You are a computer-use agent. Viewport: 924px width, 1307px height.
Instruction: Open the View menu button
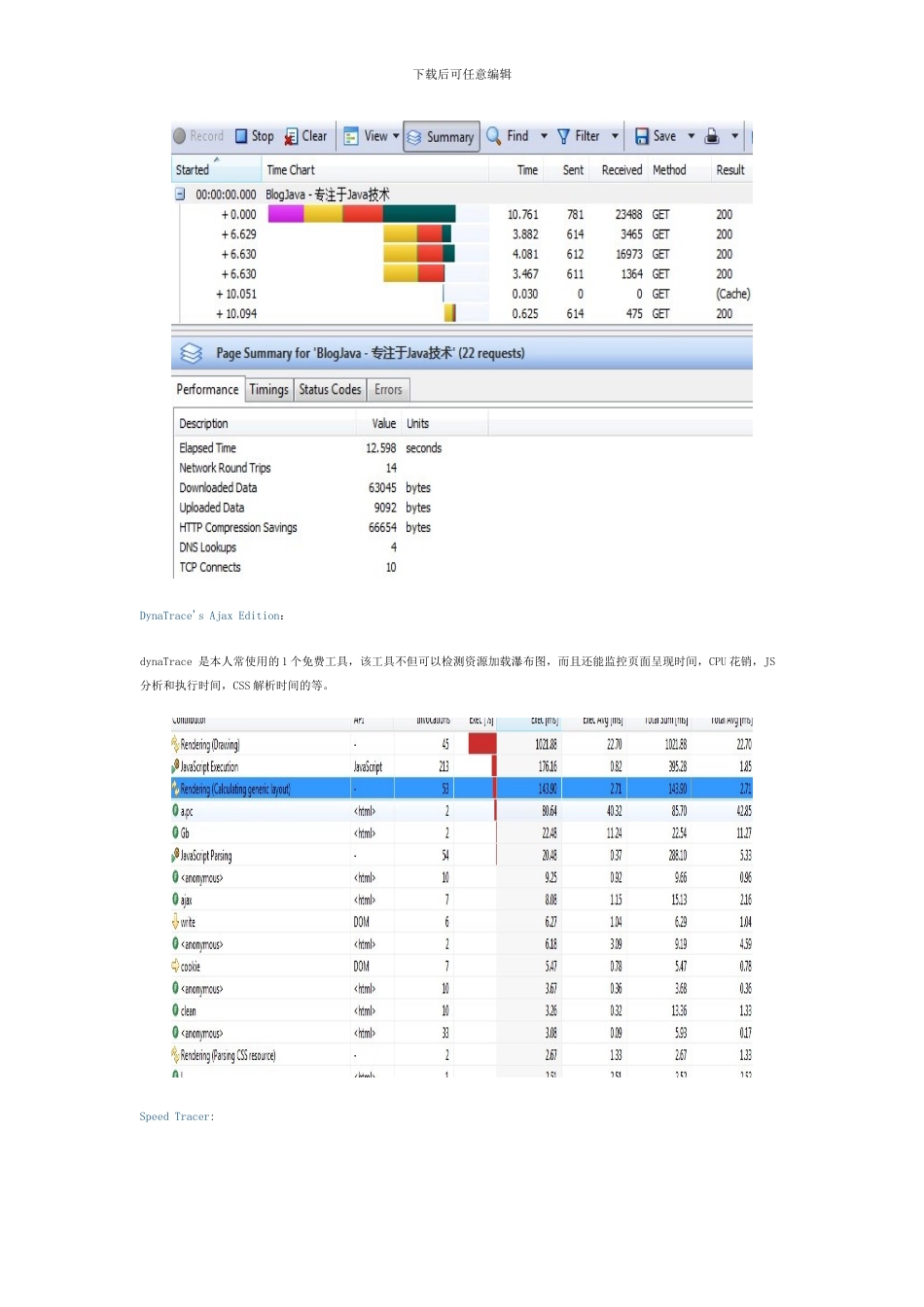[366, 136]
